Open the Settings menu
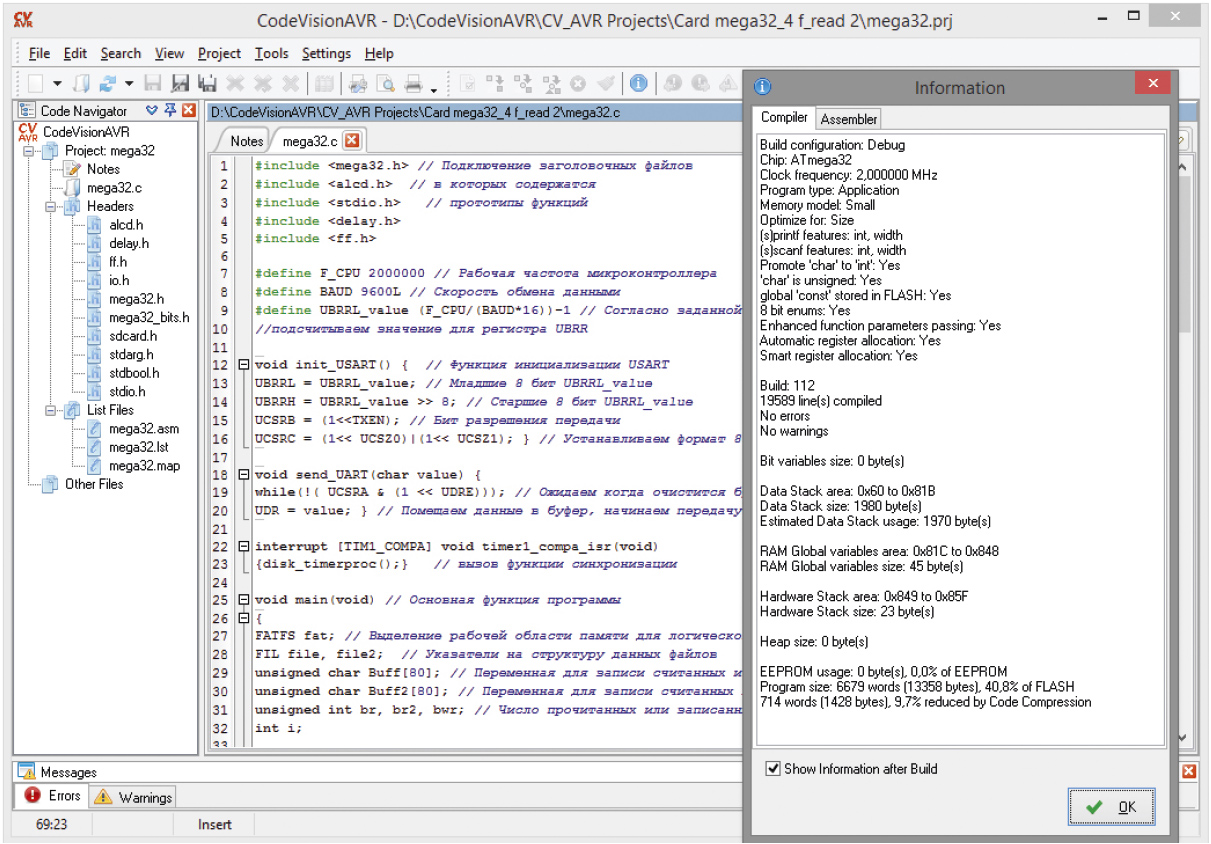 click(326, 53)
